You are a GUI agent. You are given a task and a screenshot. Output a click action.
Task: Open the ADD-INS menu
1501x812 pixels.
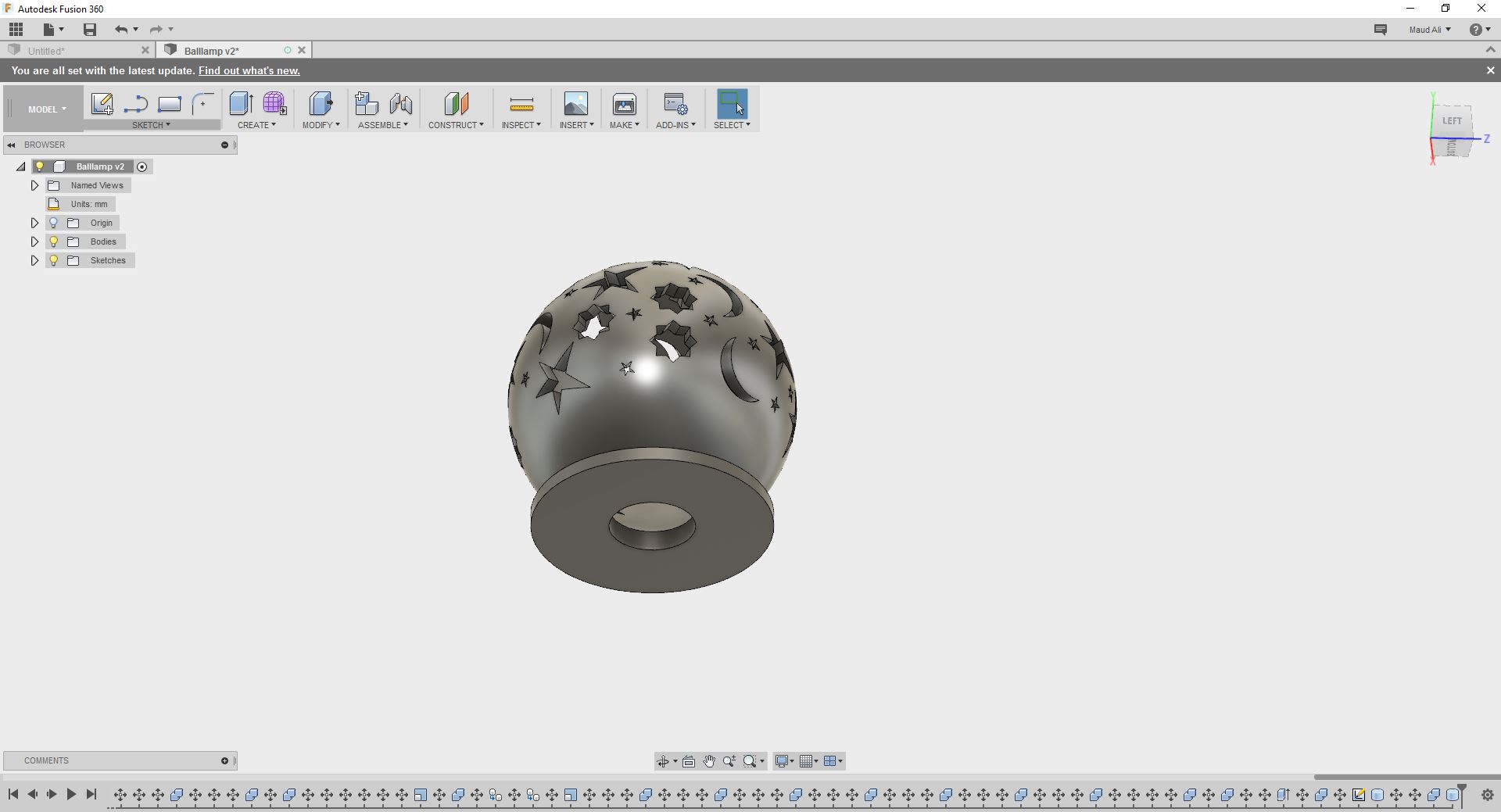pos(675,125)
